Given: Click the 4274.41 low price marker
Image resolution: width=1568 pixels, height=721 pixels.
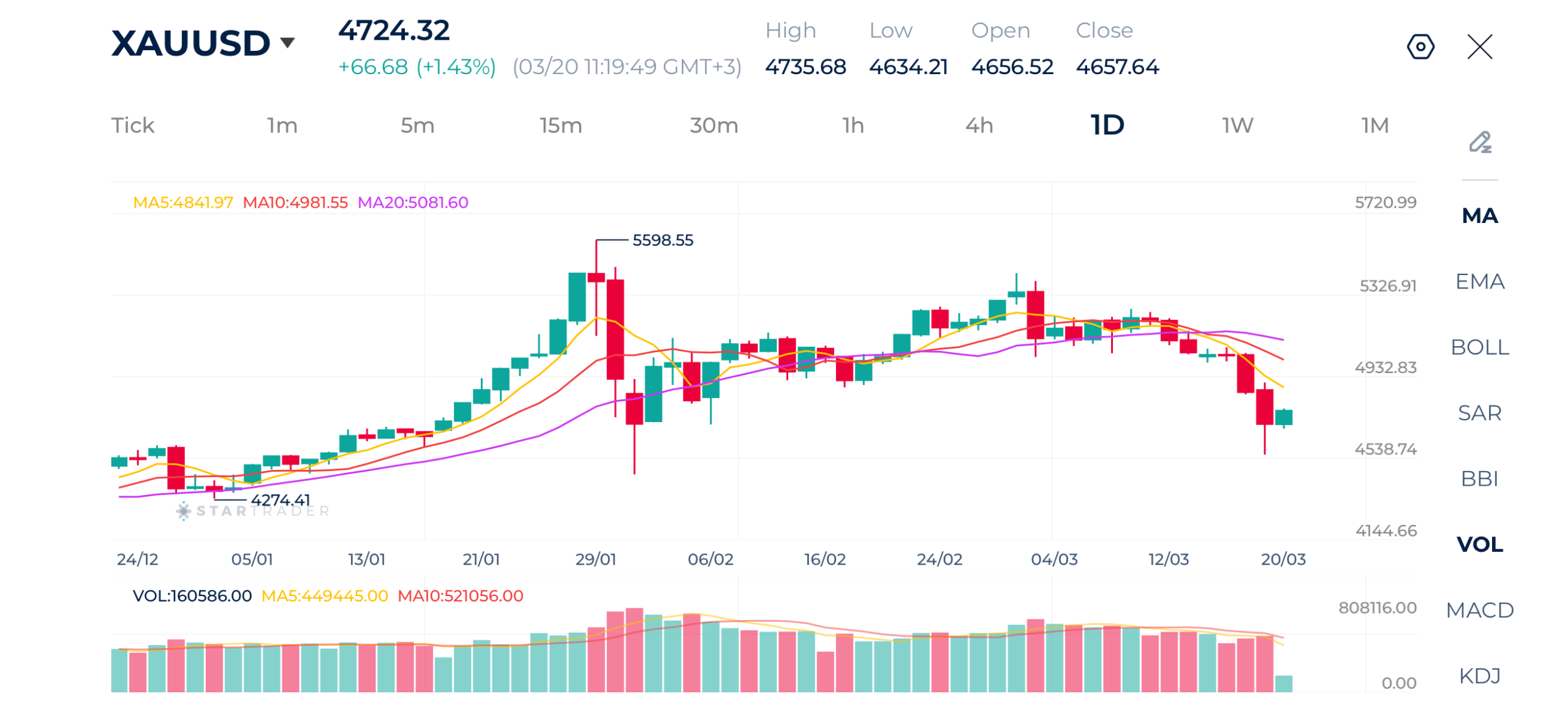Looking at the screenshot, I should 280,500.
